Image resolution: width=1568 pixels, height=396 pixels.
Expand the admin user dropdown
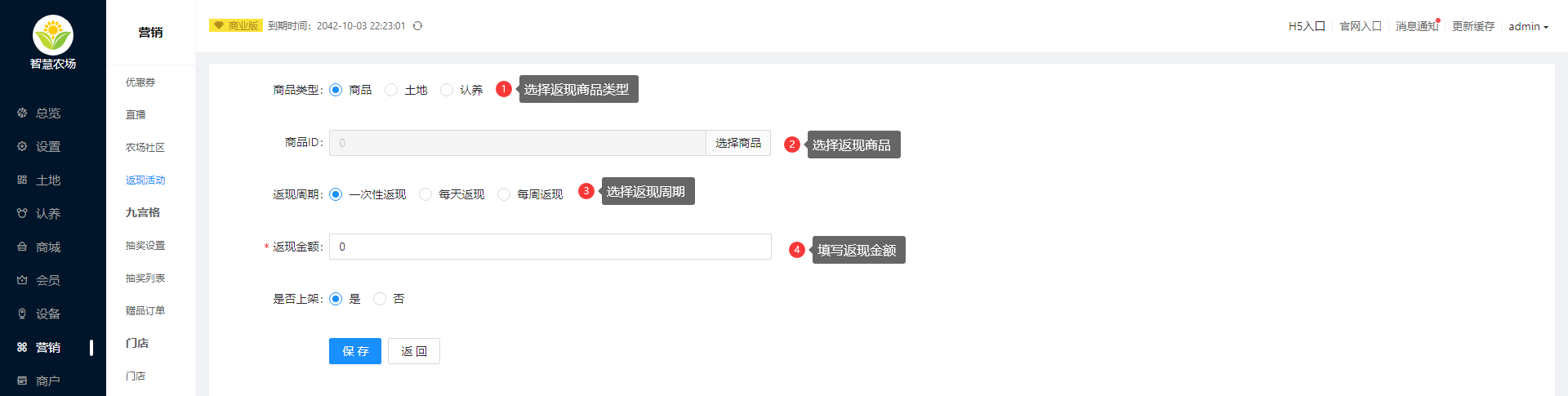pos(1528,26)
